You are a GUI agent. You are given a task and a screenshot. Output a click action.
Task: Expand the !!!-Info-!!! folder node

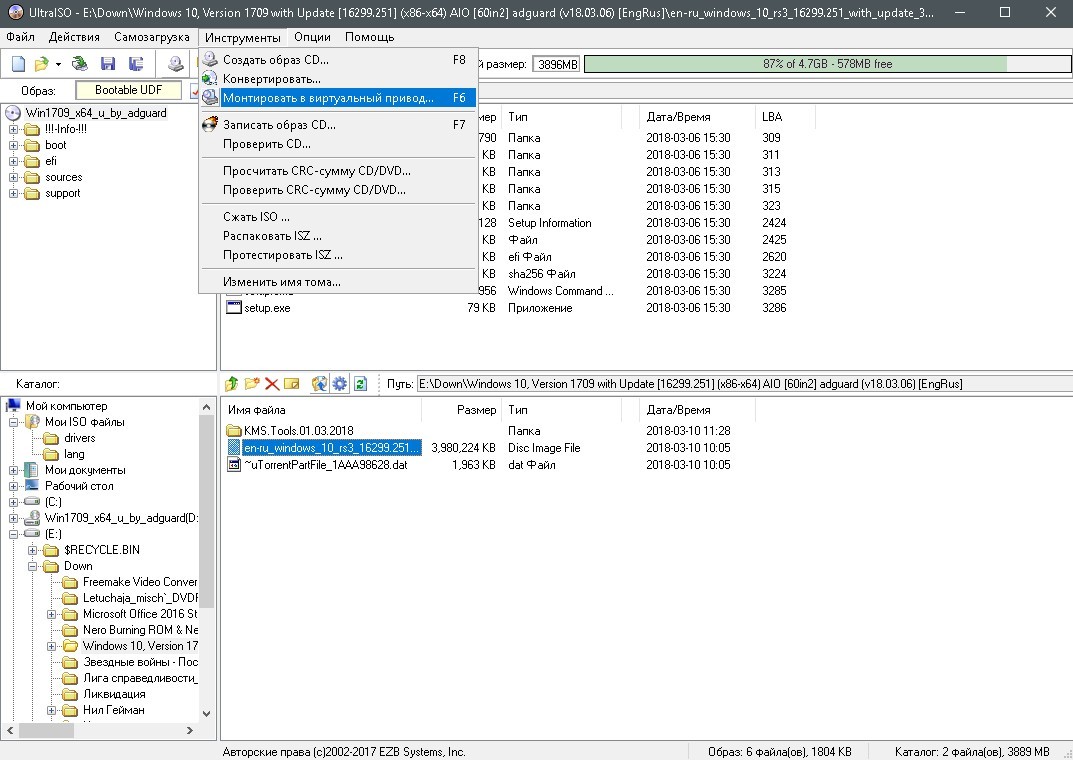(14, 129)
